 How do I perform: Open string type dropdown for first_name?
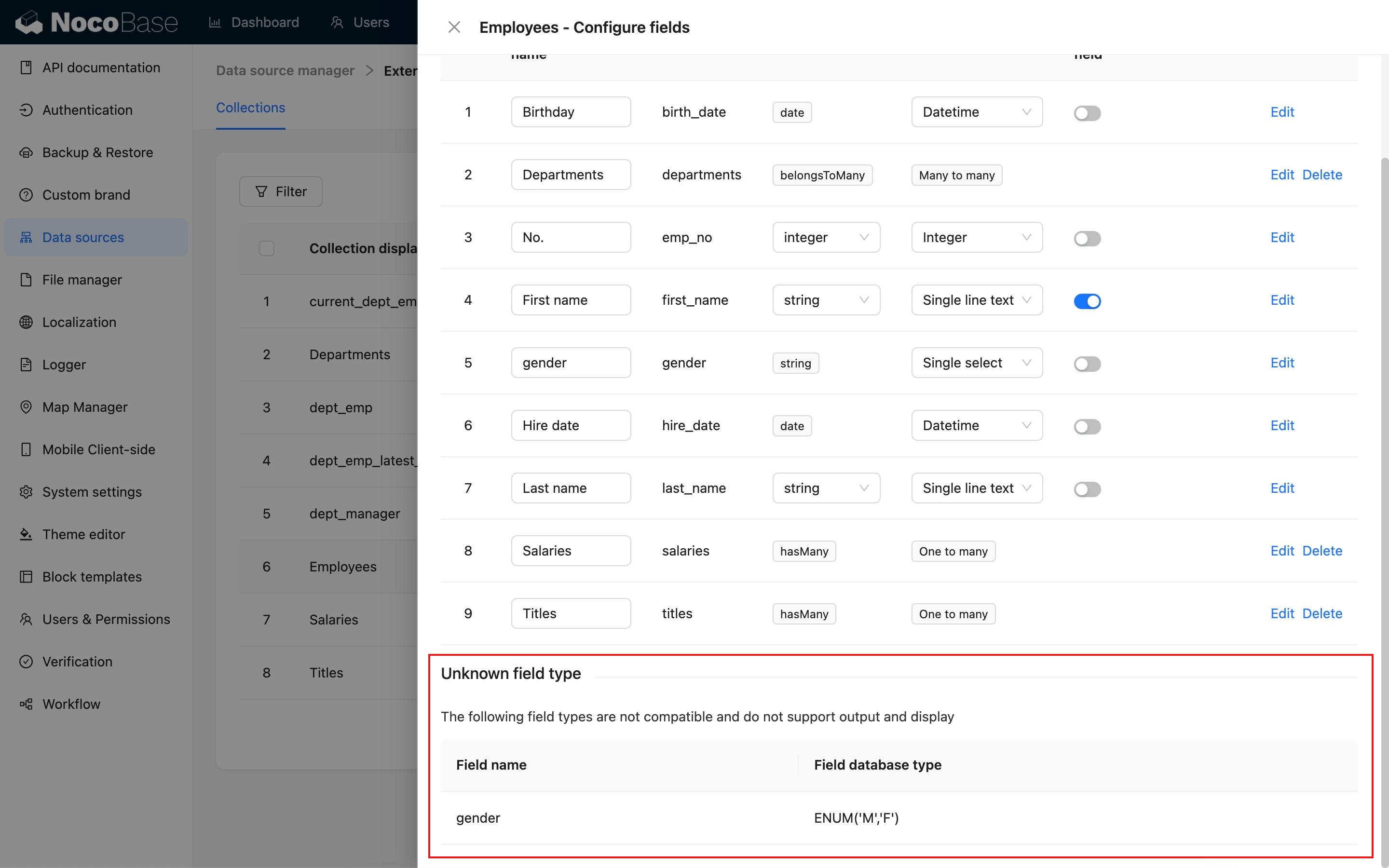826,299
